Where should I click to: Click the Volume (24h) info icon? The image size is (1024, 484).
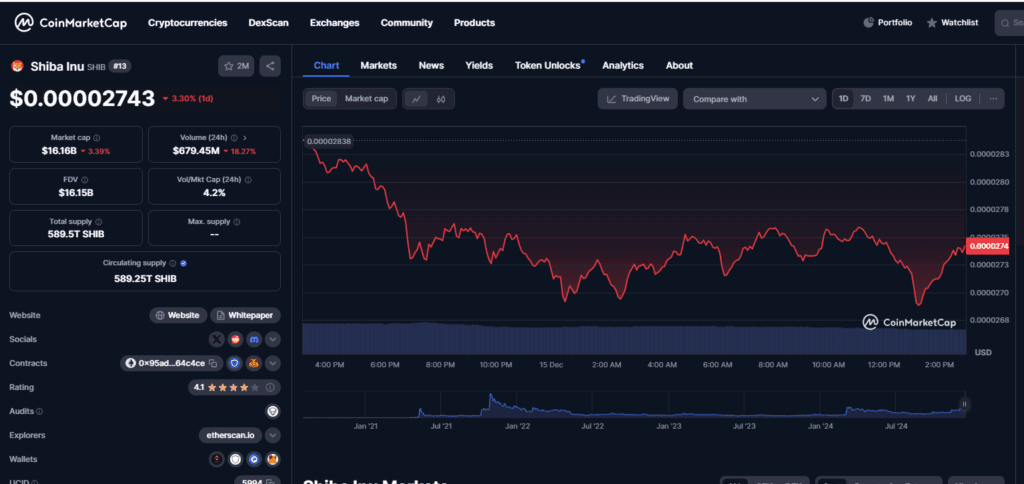pos(234,138)
